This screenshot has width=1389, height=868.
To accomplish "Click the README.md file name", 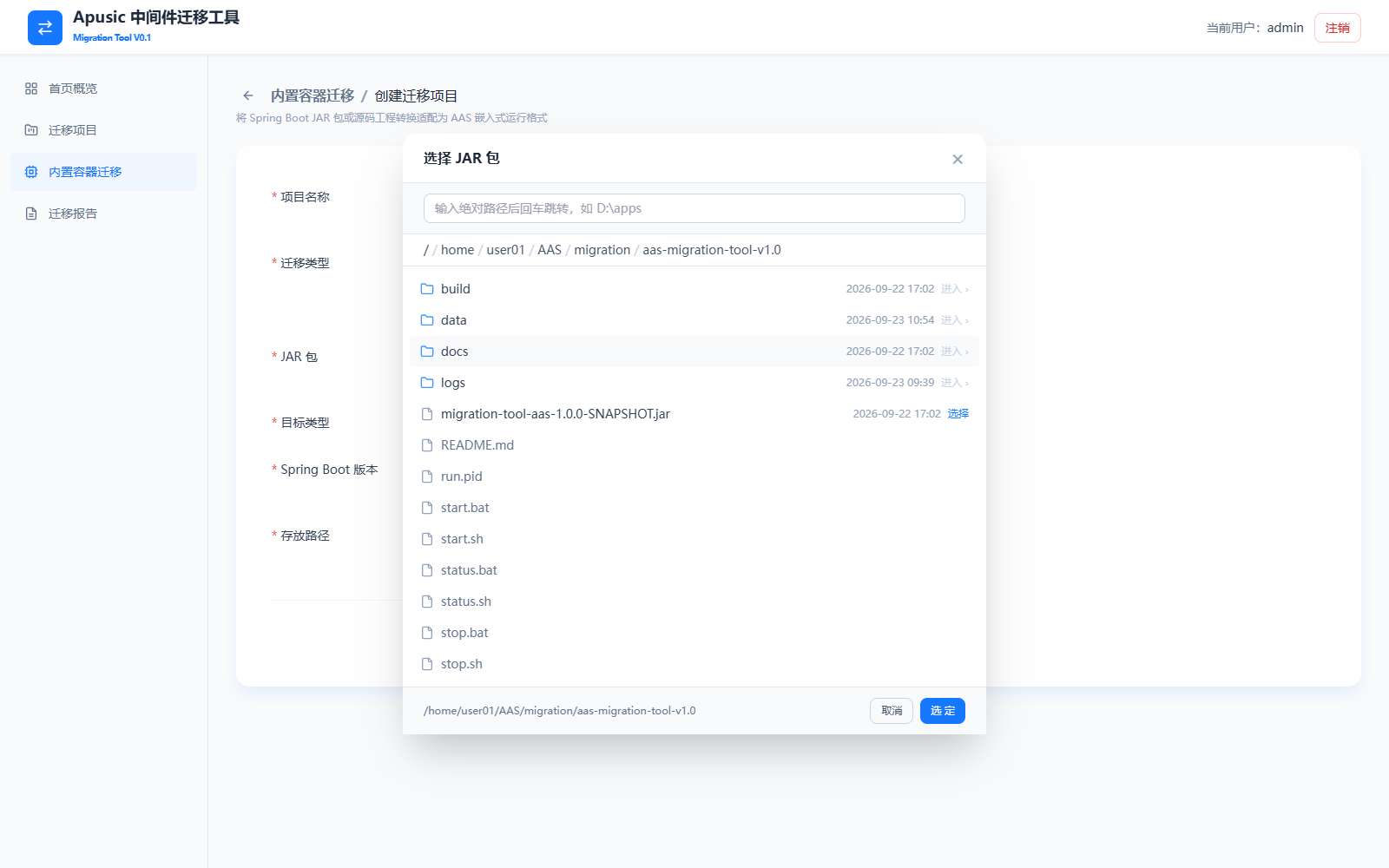I will point(477,445).
